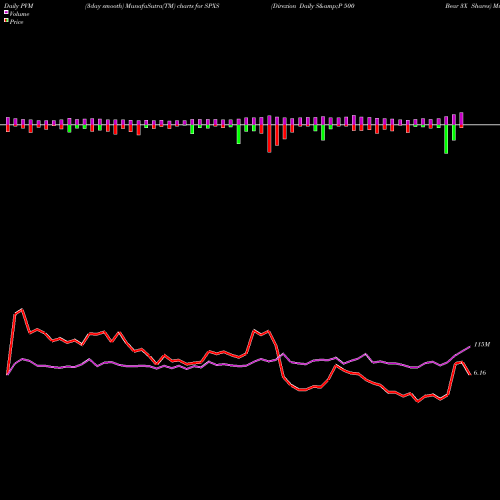Click the 'Bear 3X Shares' heading text
This screenshot has height=500, width=500.
[469, 6]
